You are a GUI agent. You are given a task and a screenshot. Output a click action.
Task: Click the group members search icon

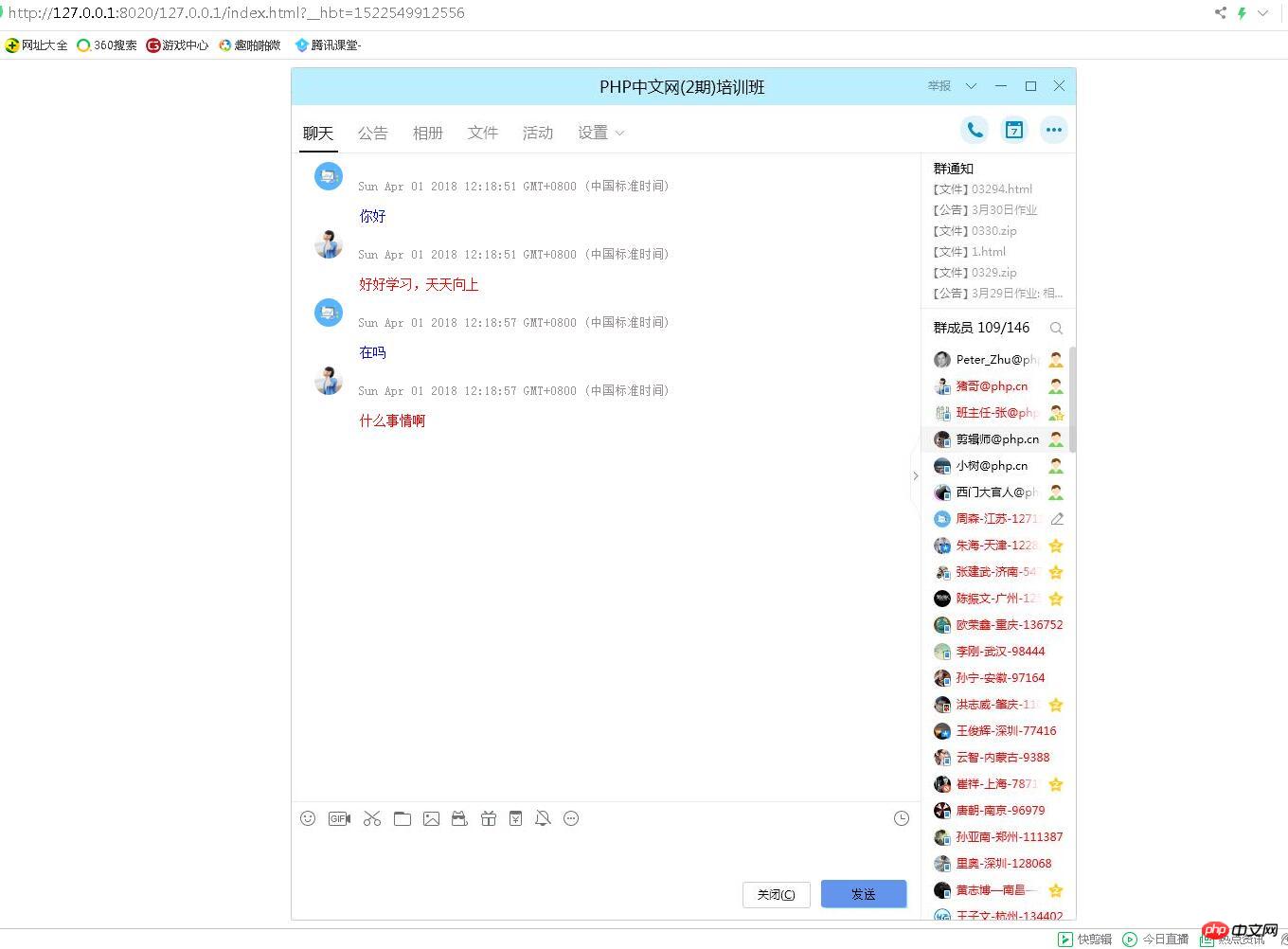click(1056, 328)
